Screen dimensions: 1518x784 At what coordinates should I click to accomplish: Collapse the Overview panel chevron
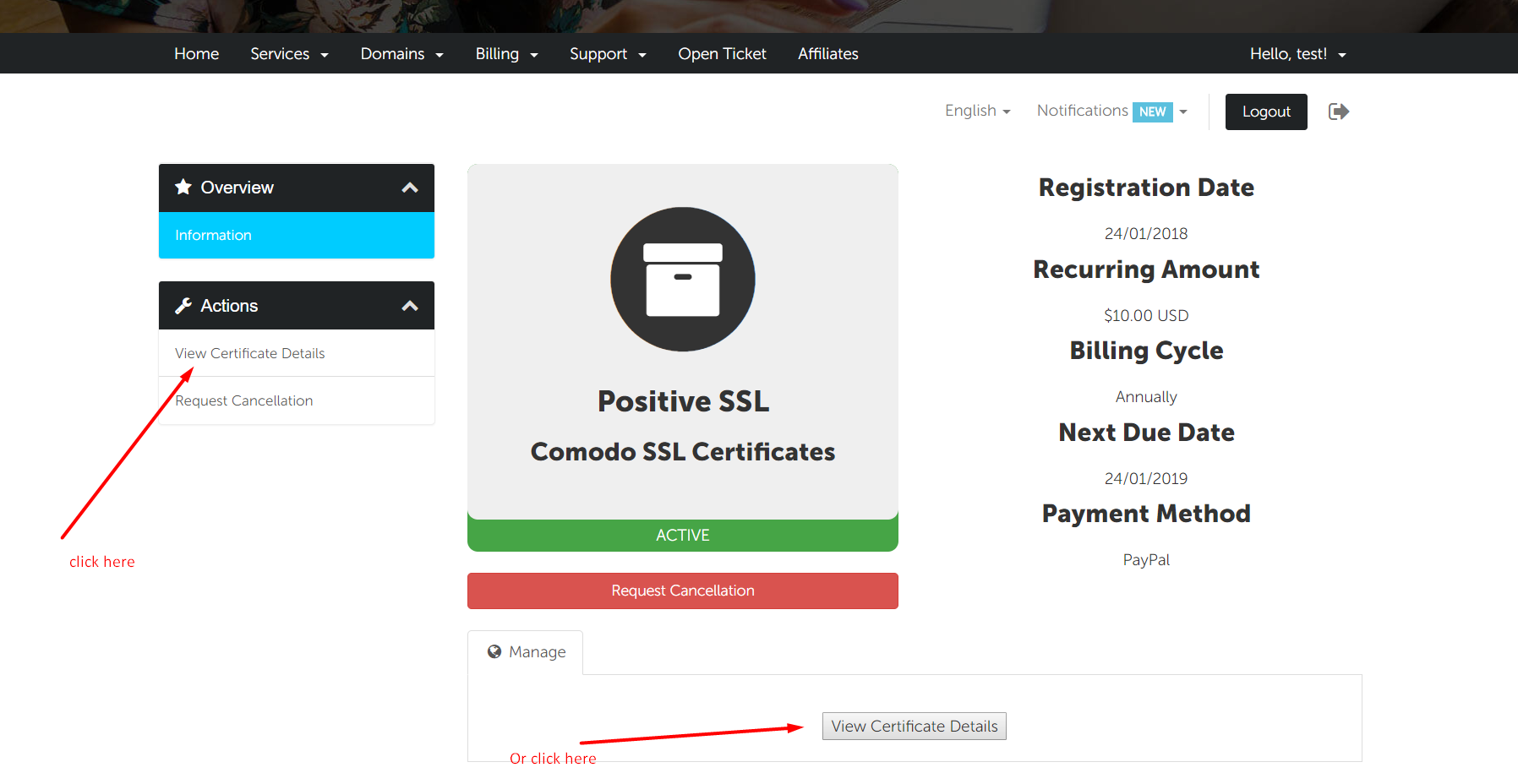point(410,188)
